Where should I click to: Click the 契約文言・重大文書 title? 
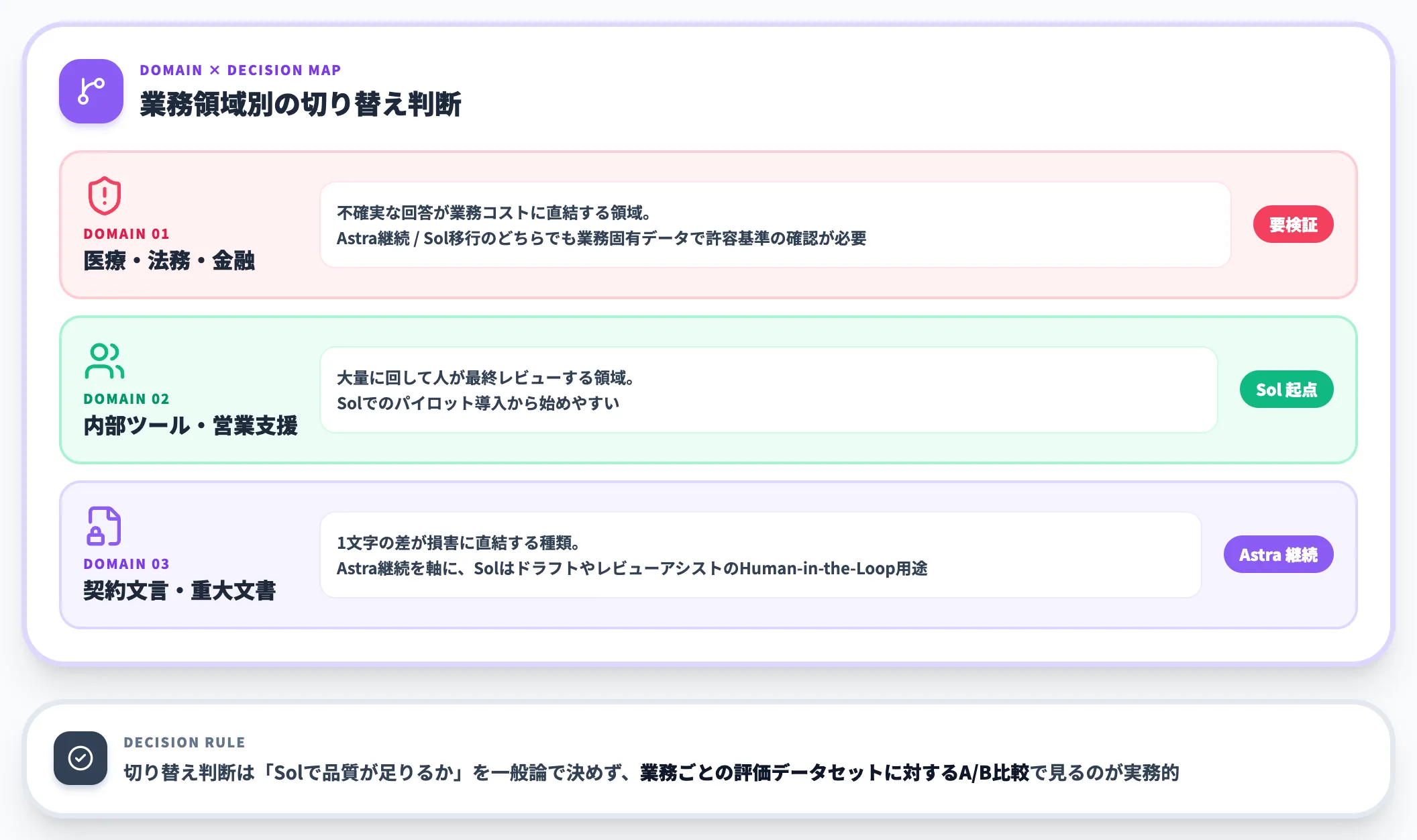coord(180,590)
